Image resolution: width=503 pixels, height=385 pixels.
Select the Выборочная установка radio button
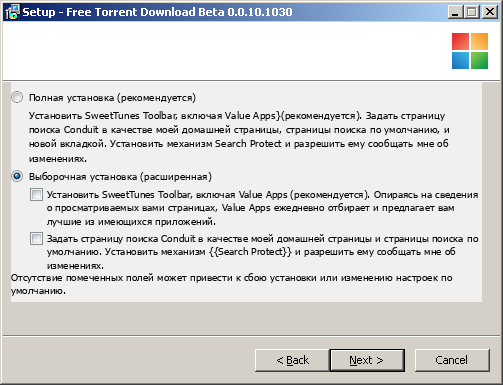point(17,176)
